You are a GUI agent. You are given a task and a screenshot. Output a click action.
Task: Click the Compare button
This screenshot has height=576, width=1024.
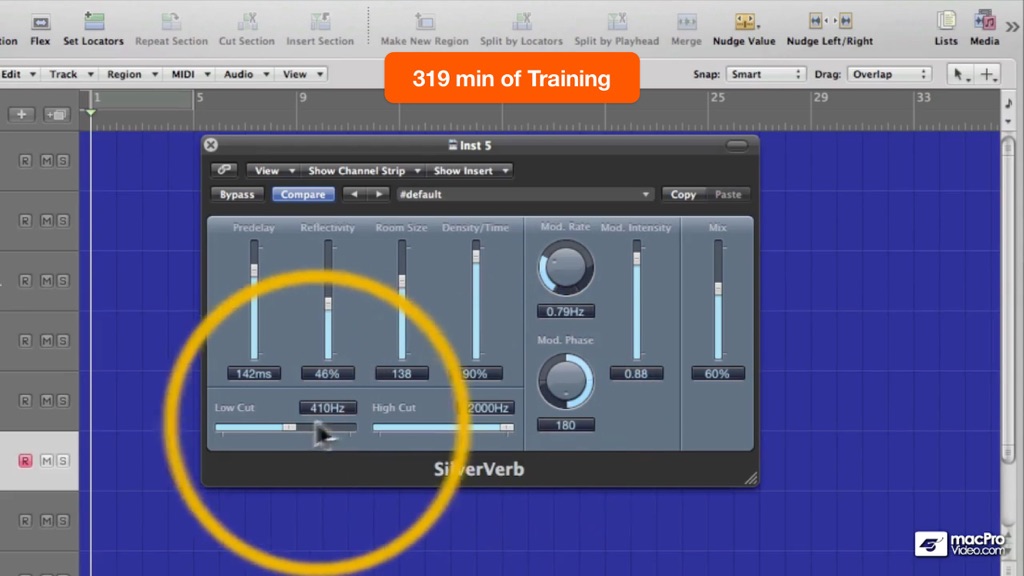coord(303,194)
